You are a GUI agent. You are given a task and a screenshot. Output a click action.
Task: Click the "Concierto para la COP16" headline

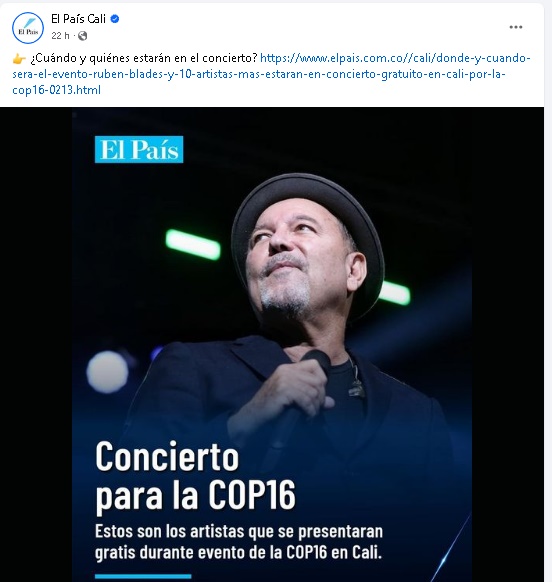(x=196, y=476)
